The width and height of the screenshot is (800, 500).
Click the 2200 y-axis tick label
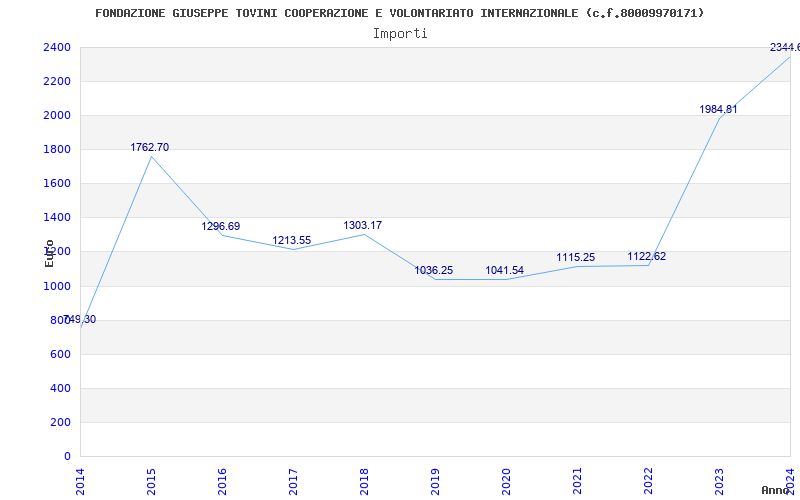(57, 82)
